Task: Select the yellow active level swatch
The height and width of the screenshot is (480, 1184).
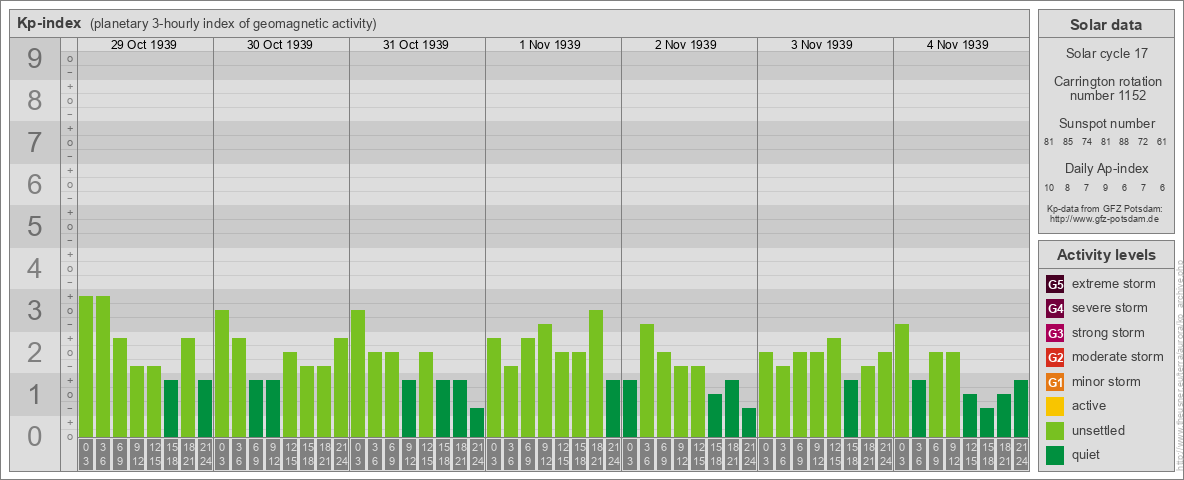Action: click(x=1056, y=406)
